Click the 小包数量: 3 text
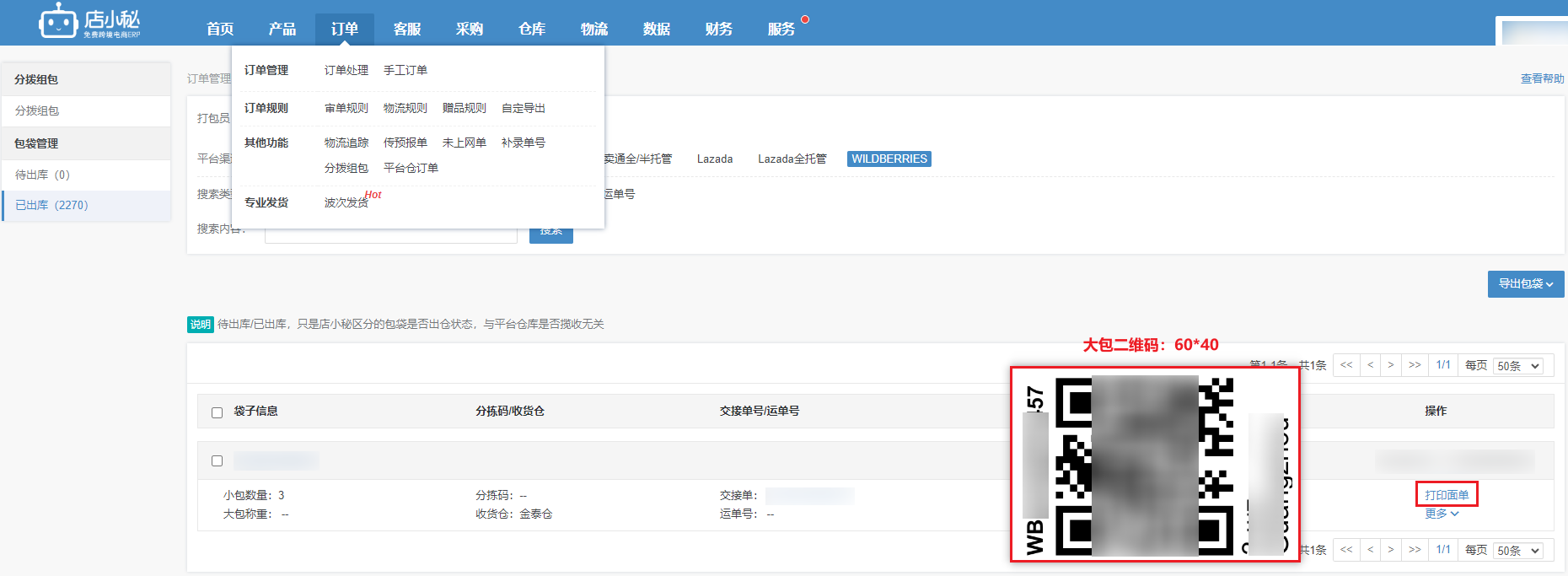Screen dimensions: 1568x576 [x=254, y=495]
